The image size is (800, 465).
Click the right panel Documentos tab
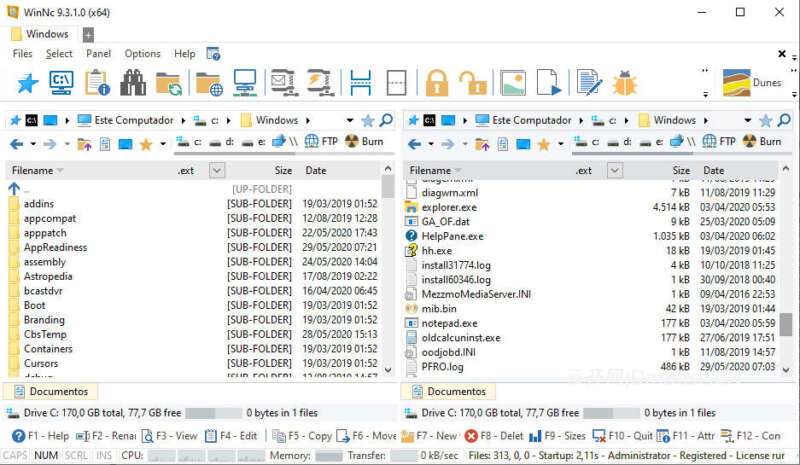click(448, 391)
